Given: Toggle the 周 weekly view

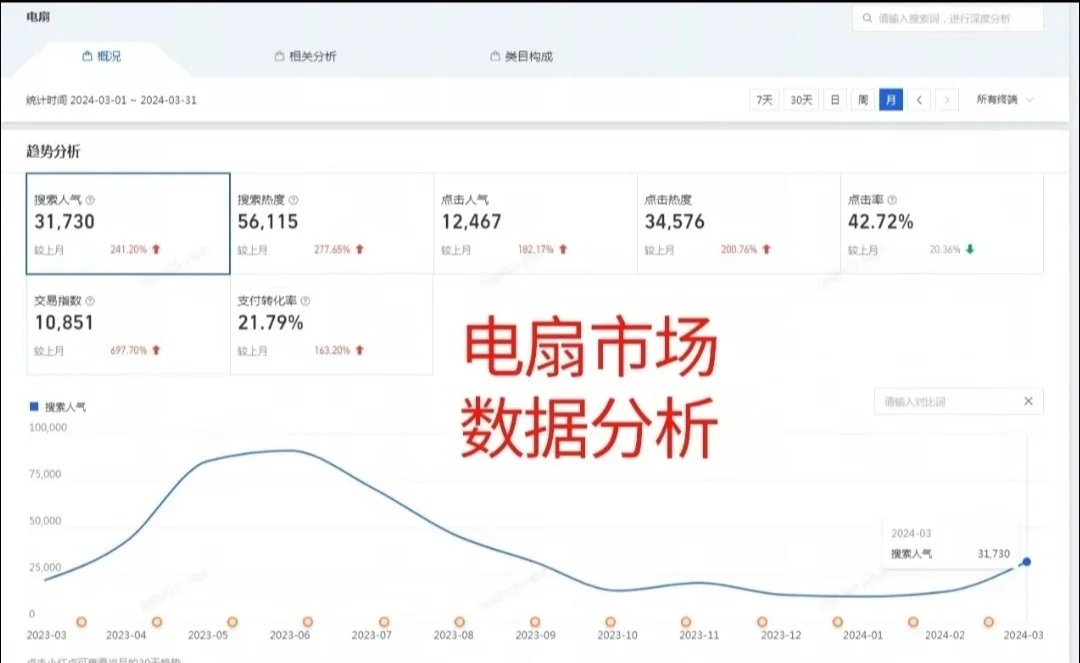Looking at the screenshot, I should (862, 99).
